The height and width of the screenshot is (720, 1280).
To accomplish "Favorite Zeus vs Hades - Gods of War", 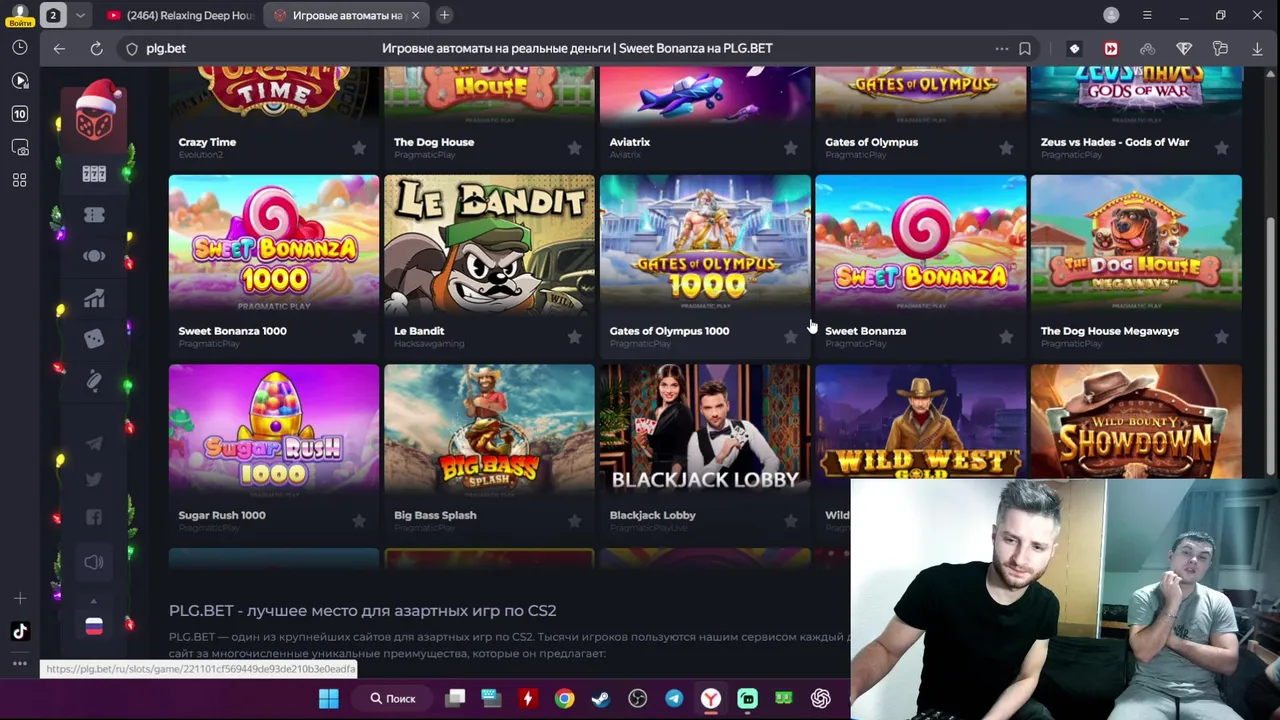I will point(1222,148).
